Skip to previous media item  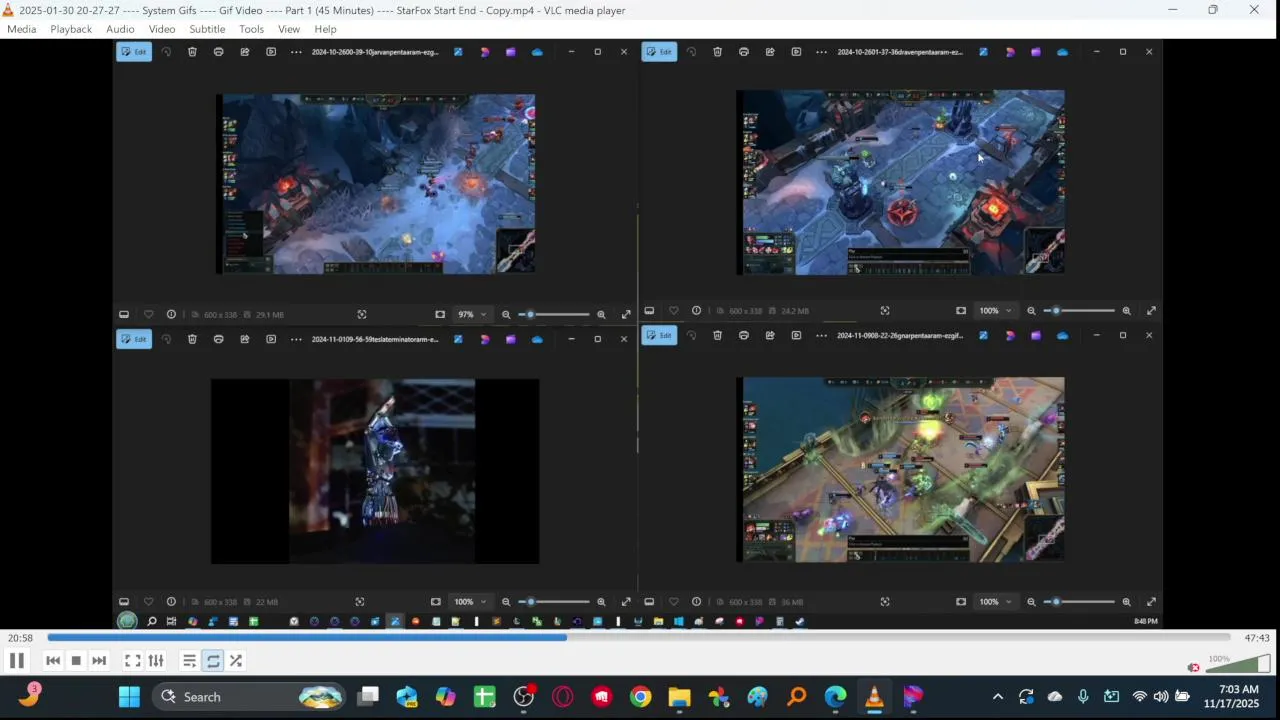pos(53,660)
